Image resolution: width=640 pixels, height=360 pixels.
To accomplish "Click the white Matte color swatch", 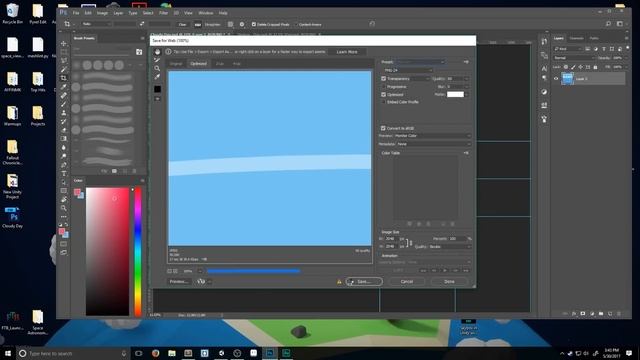I will (455, 94).
